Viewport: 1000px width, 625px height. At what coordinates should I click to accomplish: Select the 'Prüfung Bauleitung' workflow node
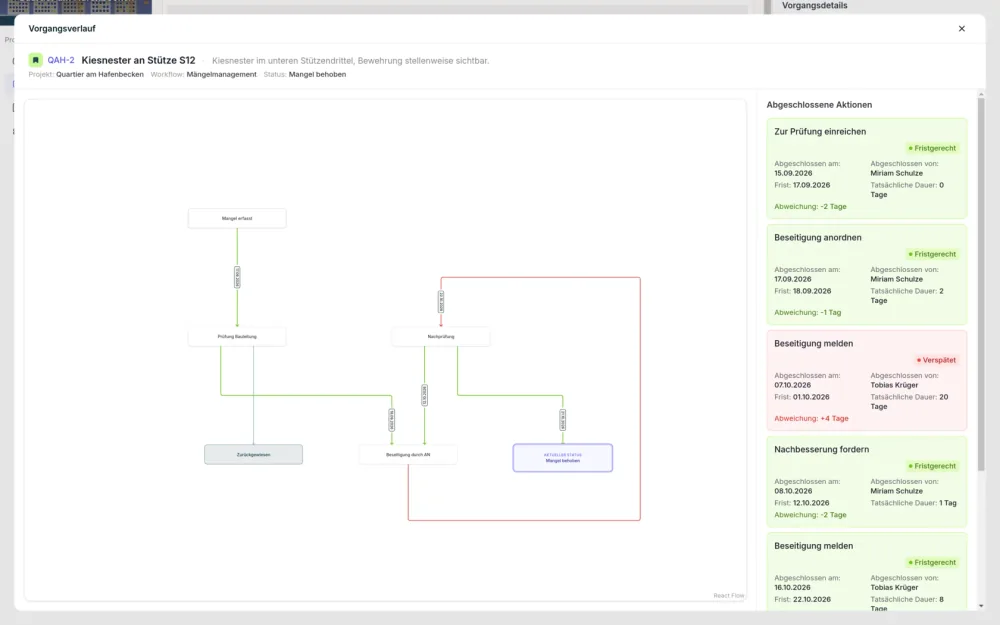237,337
